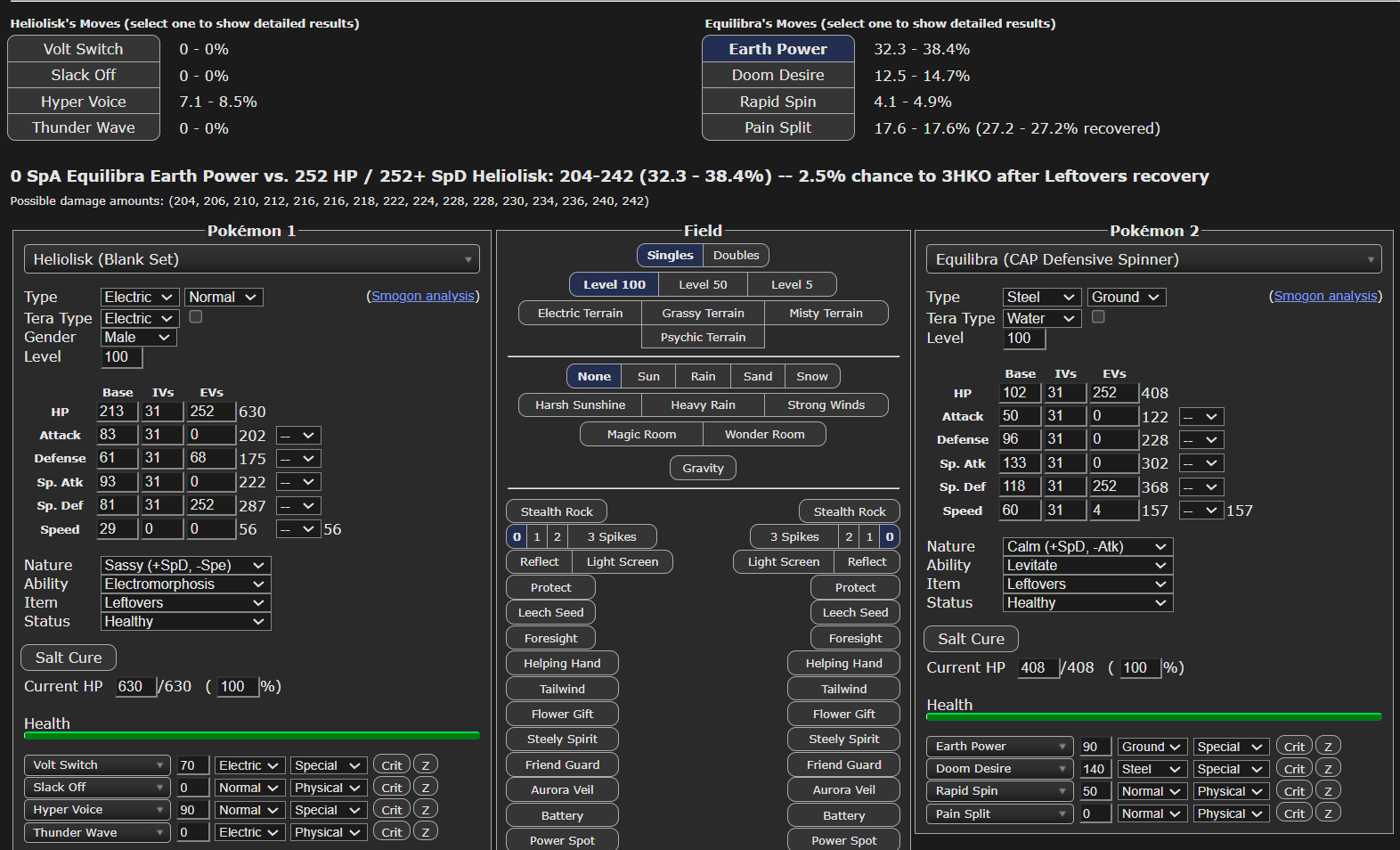
Task: Set weather to Rain
Action: click(703, 376)
